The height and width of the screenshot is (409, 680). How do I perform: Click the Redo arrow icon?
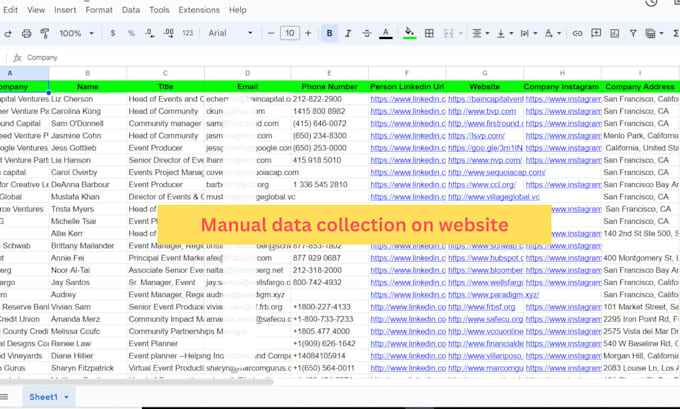click(x=8, y=33)
